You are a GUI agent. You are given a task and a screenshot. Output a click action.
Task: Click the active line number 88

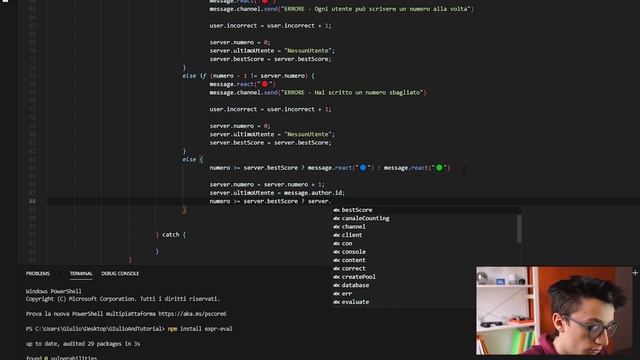point(32,201)
